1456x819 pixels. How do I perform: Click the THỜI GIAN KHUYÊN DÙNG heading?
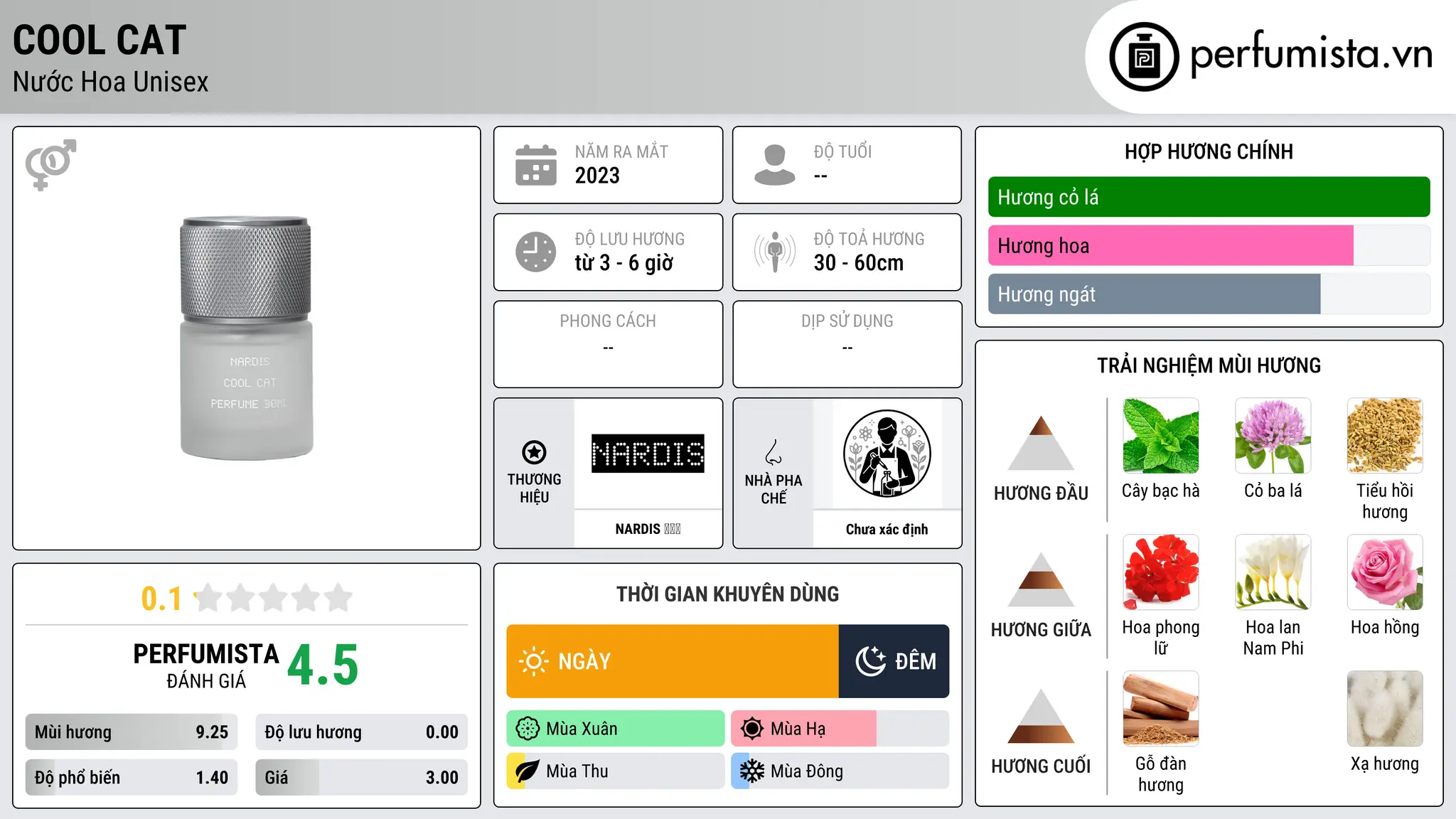click(728, 594)
